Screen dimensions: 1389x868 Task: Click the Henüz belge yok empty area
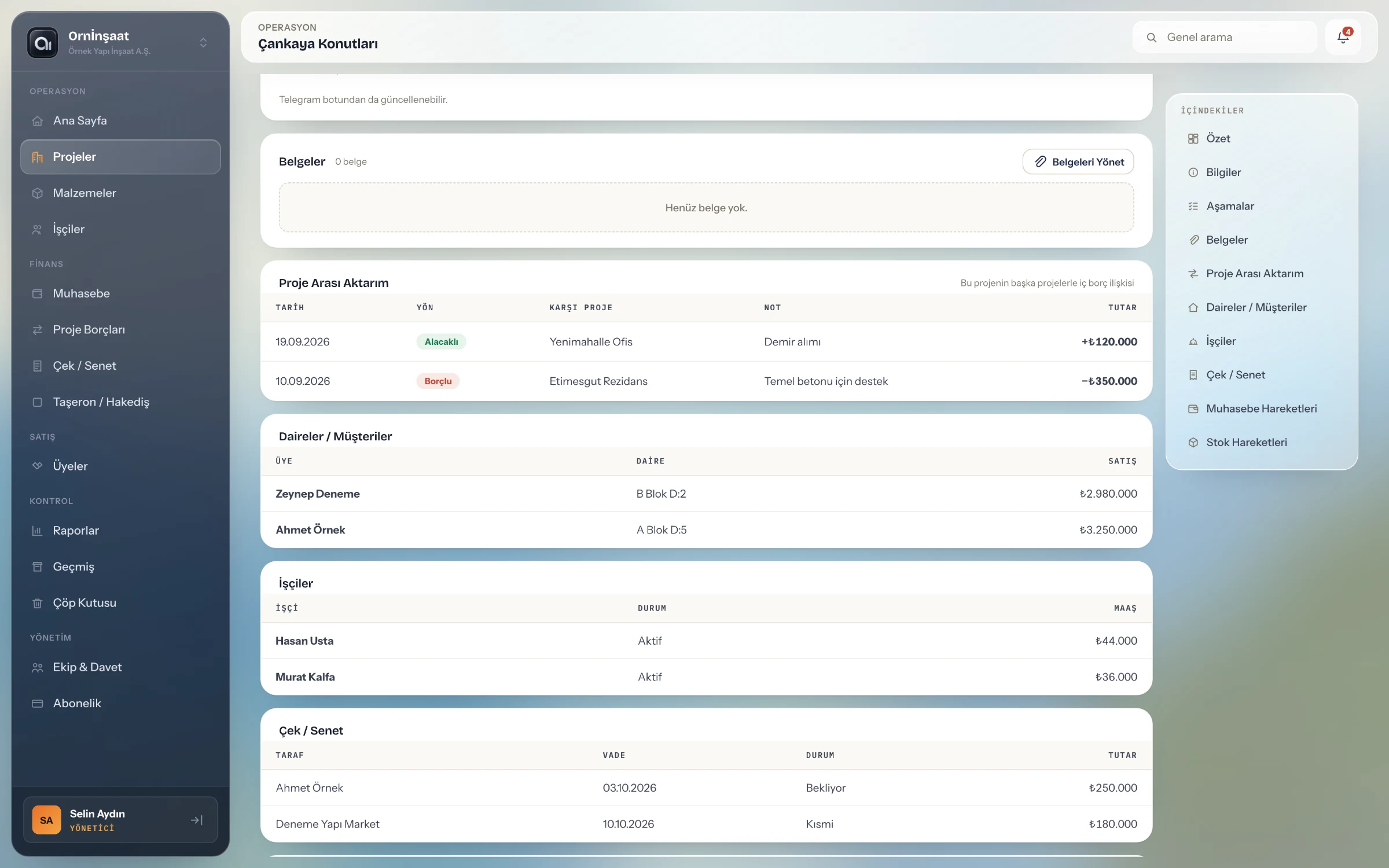click(706, 208)
